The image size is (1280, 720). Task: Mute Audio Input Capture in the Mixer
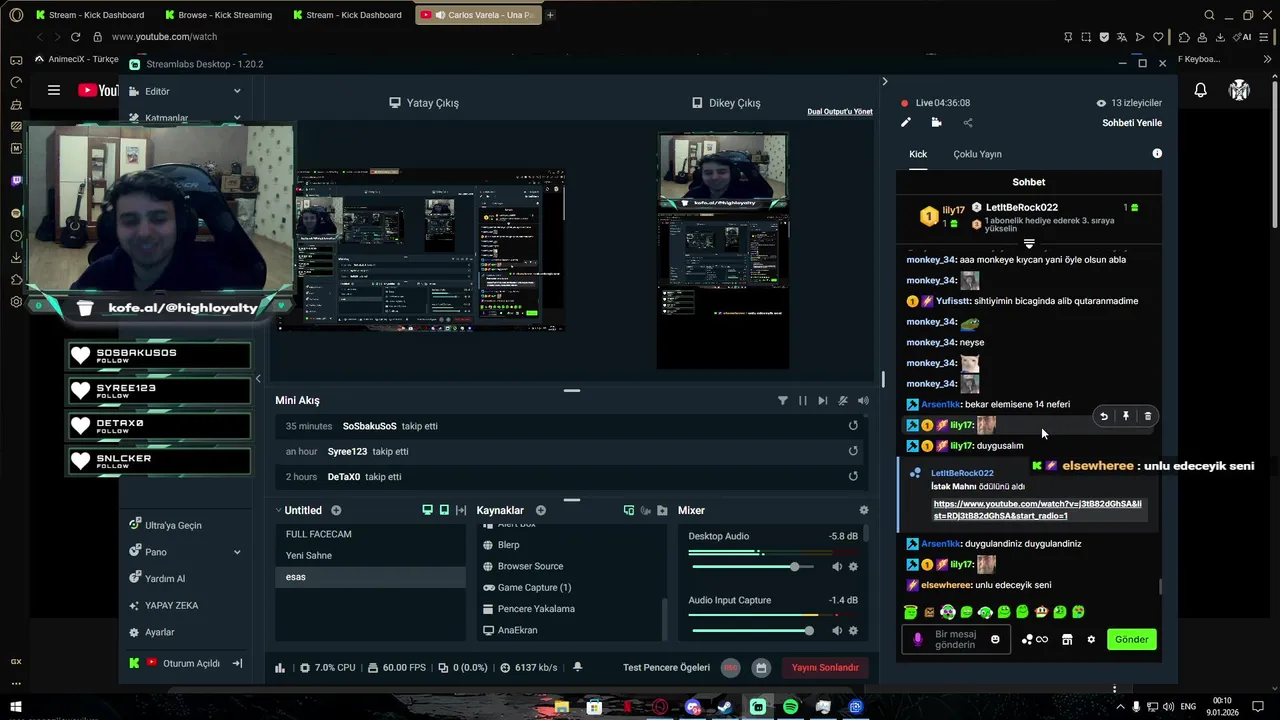coord(837,631)
